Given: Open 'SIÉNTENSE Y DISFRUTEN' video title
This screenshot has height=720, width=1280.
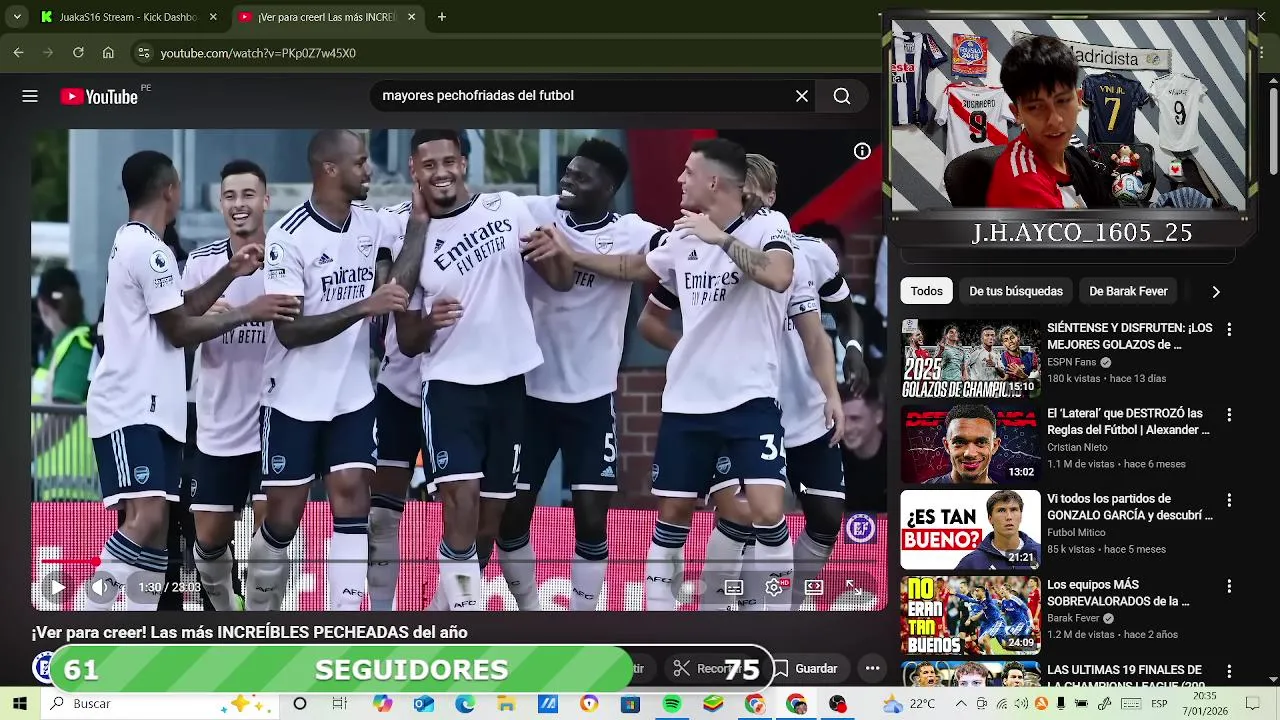Looking at the screenshot, I should pos(1130,336).
